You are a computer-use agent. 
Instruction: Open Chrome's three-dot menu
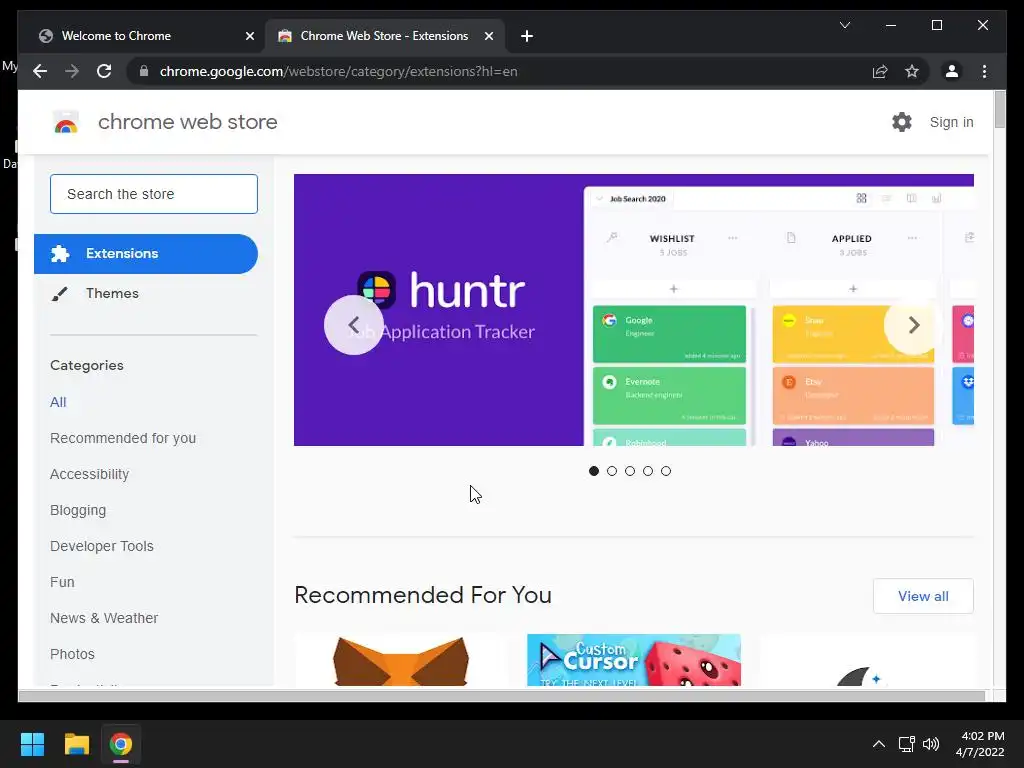[984, 71]
